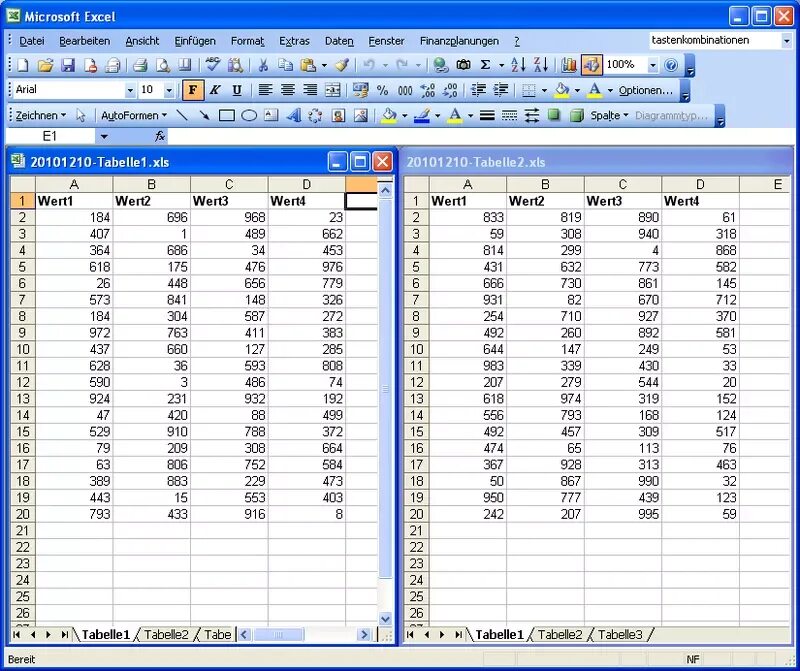Expand the Name Box dropdown next to E1
The image size is (800, 671).
[x=104, y=136]
